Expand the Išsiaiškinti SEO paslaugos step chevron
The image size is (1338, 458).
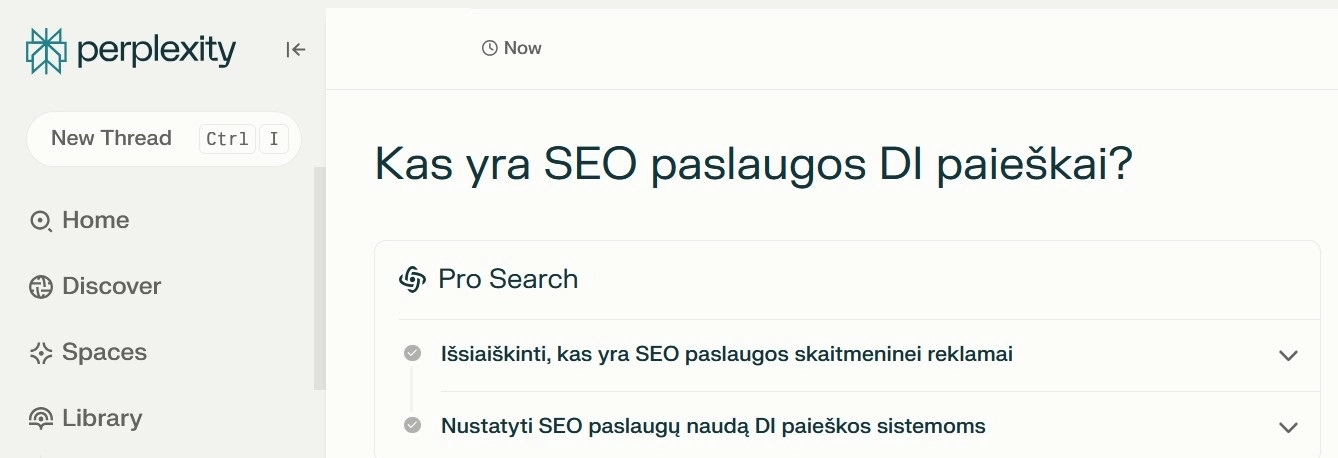click(1288, 355)
